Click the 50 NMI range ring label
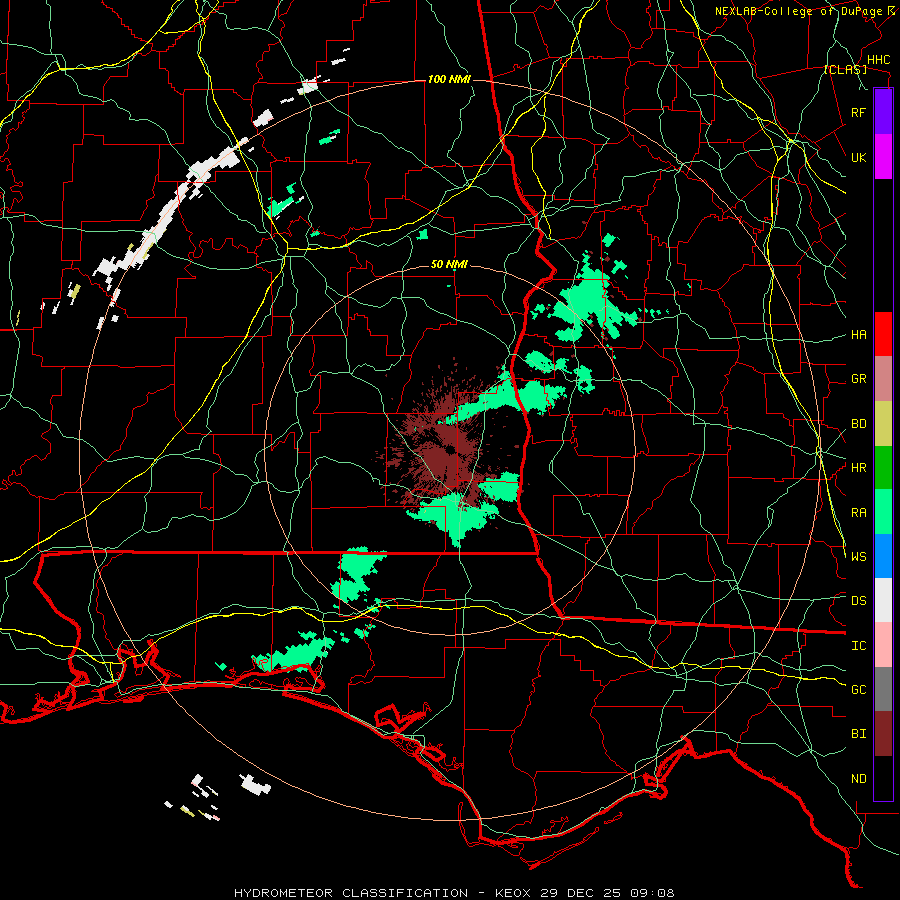 pyautogui.click(x=449, y=264)
